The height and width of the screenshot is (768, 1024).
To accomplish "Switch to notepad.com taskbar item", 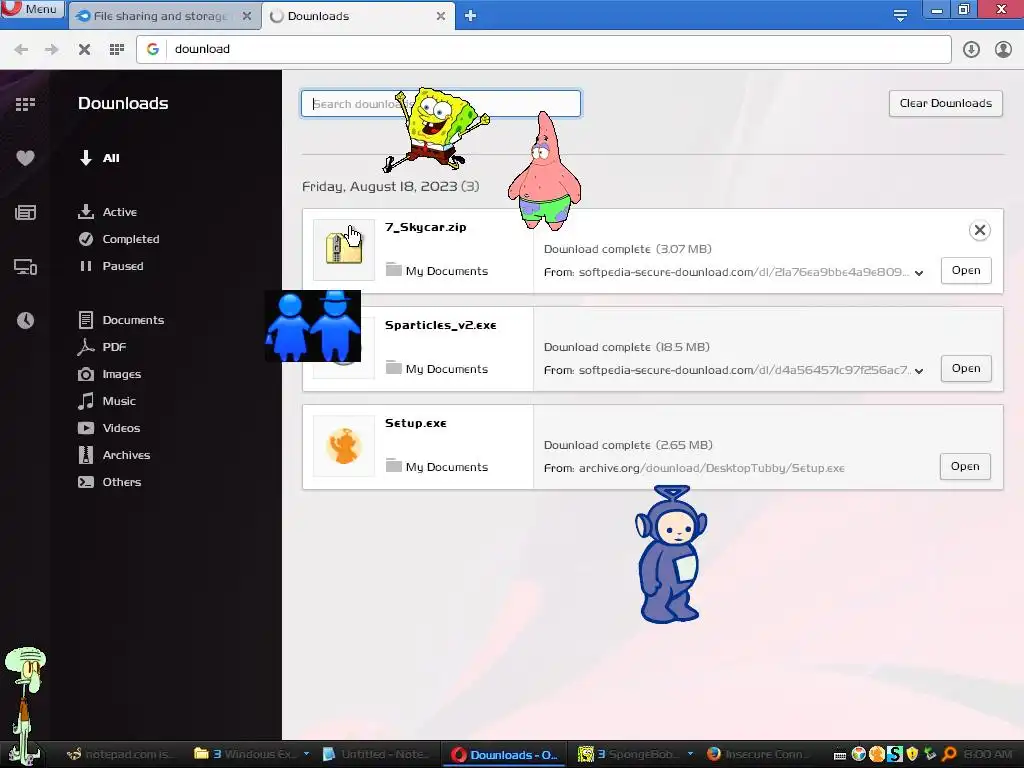I will tap(120, 754).
